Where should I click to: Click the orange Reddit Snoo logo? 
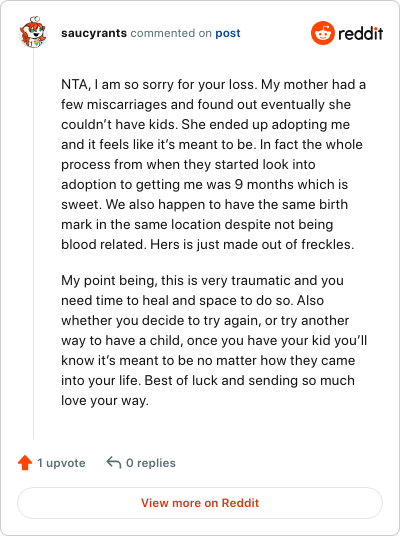(322, 33)
